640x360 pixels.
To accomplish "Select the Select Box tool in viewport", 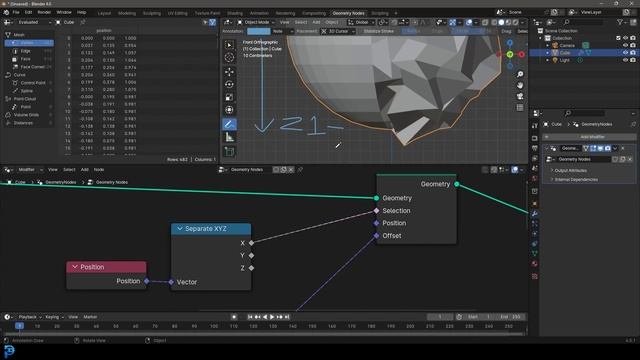I will click(x=229, y=45).
